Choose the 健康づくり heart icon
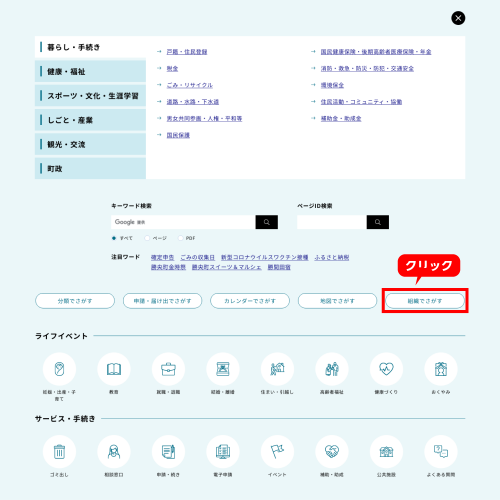 [x=386, y=369]
